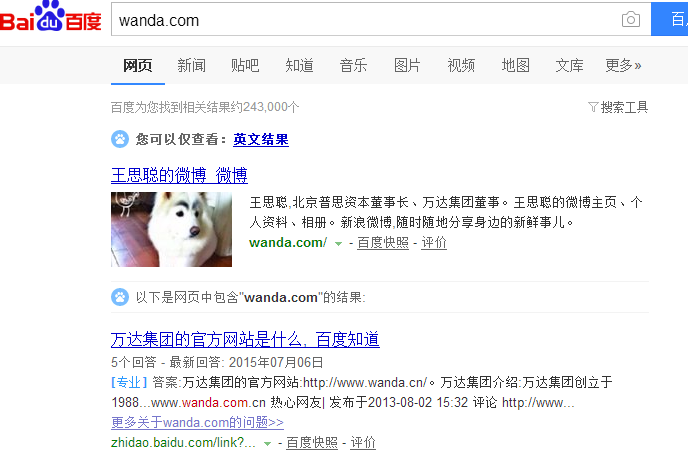Click the white dog thumbnail image
This screenshot has width=688, height=451.
[x=172, y=229]
